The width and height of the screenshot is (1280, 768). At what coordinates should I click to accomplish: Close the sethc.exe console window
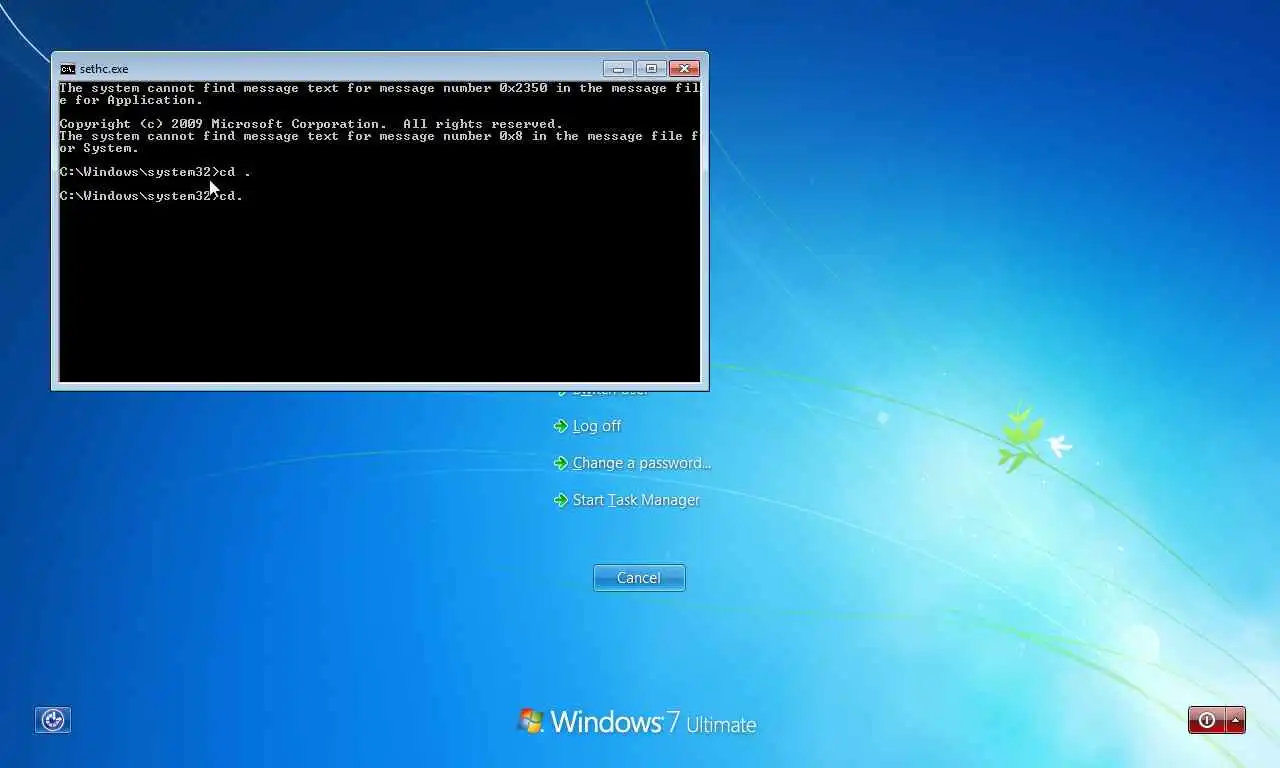[x=684, y=69]
